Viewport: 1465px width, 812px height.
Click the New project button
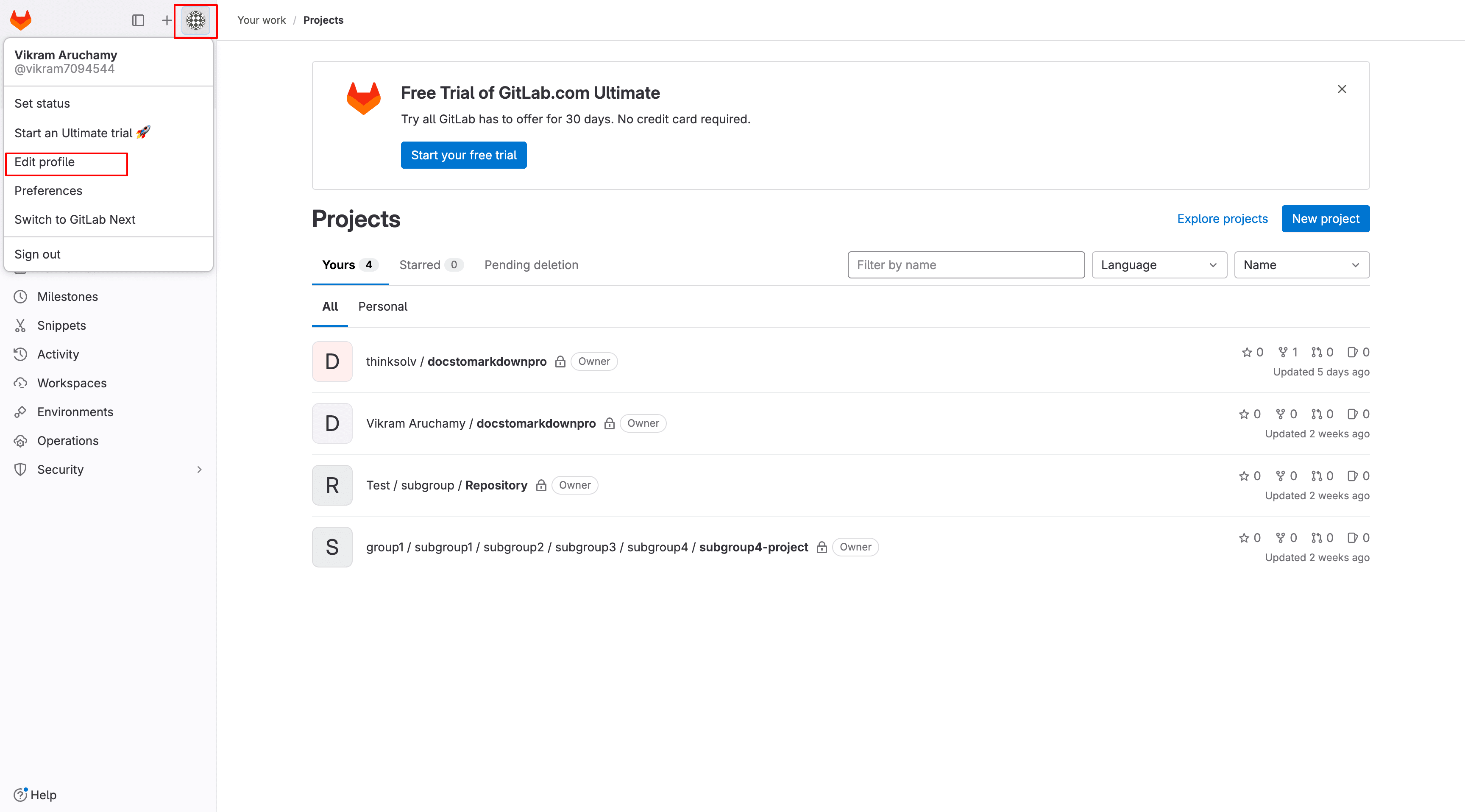pos(1325,219)
